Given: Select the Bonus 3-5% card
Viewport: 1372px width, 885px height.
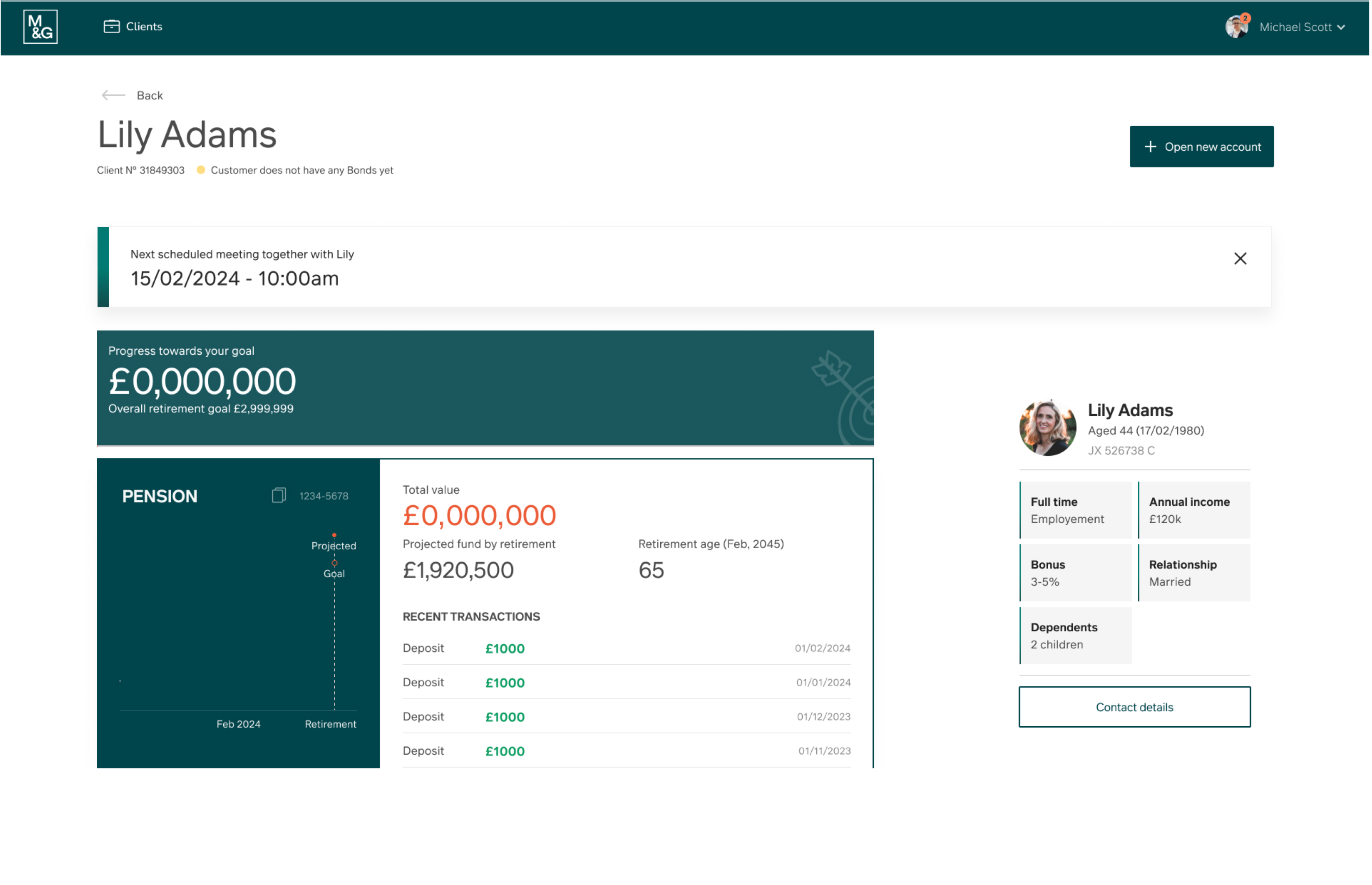Looking at the screenshot, I should click(1076, 573).
